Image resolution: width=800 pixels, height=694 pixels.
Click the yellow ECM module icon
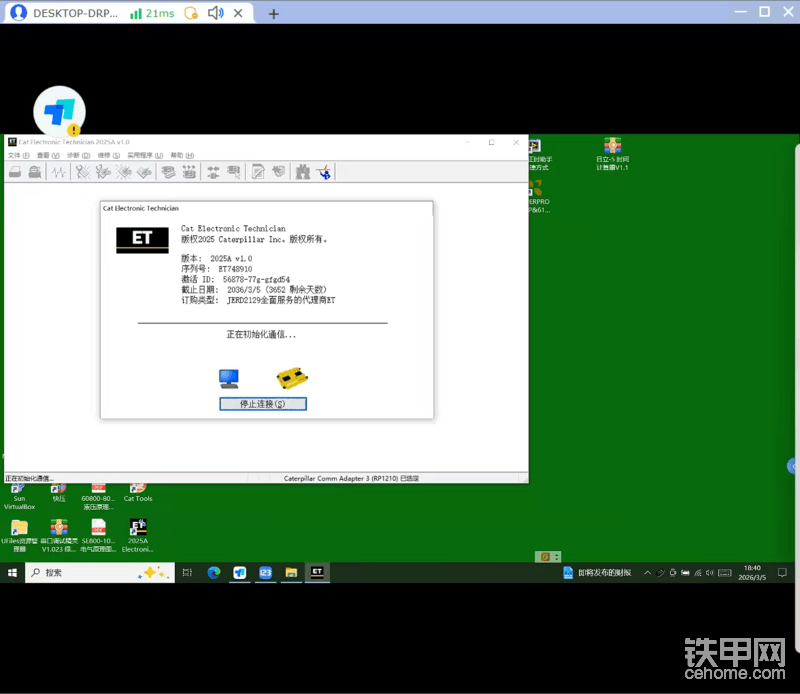292,378
